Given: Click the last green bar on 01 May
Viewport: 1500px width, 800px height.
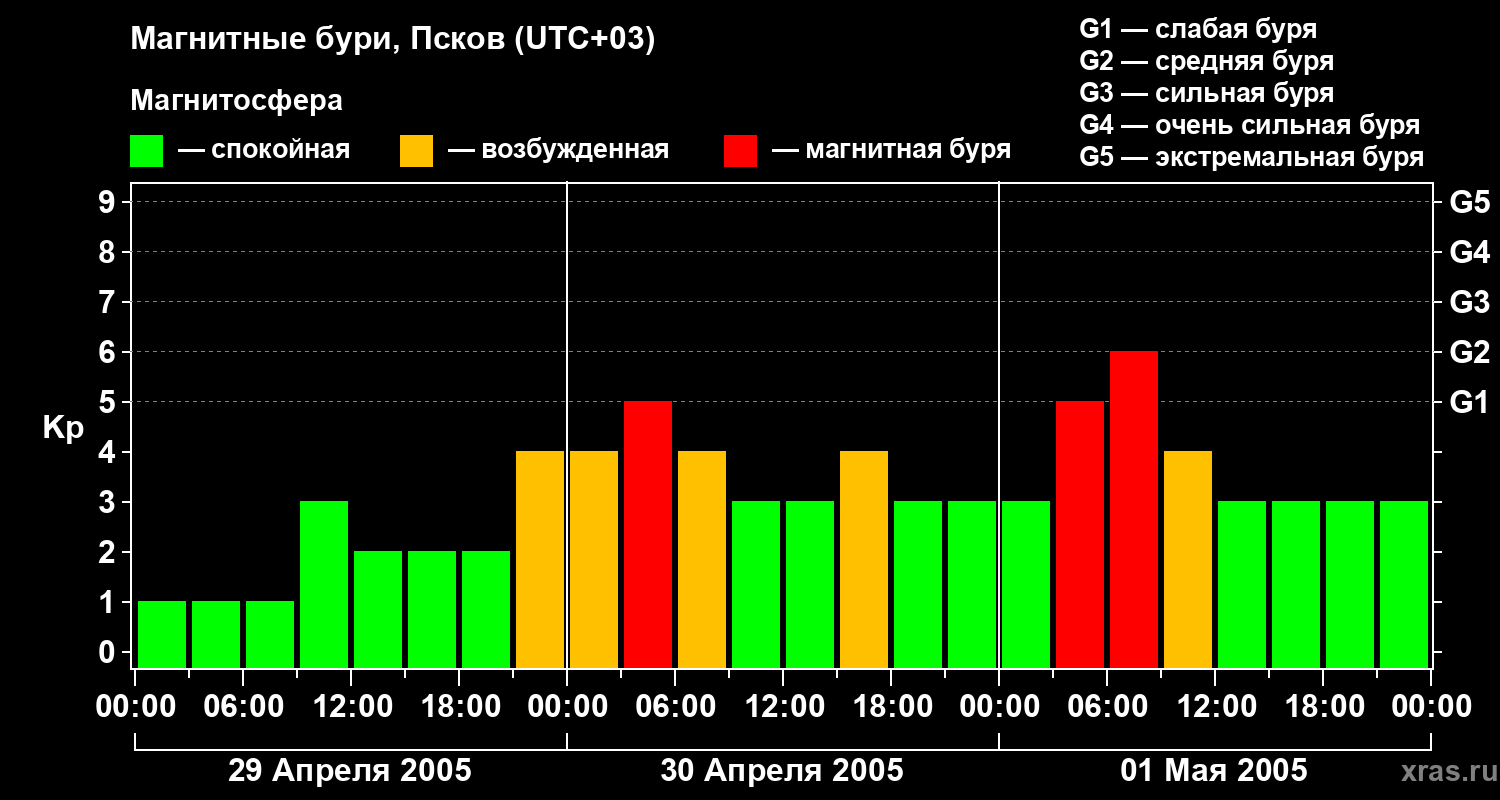Looking at the screenshot, I should pyautogui.click(x=1404, y=584).
